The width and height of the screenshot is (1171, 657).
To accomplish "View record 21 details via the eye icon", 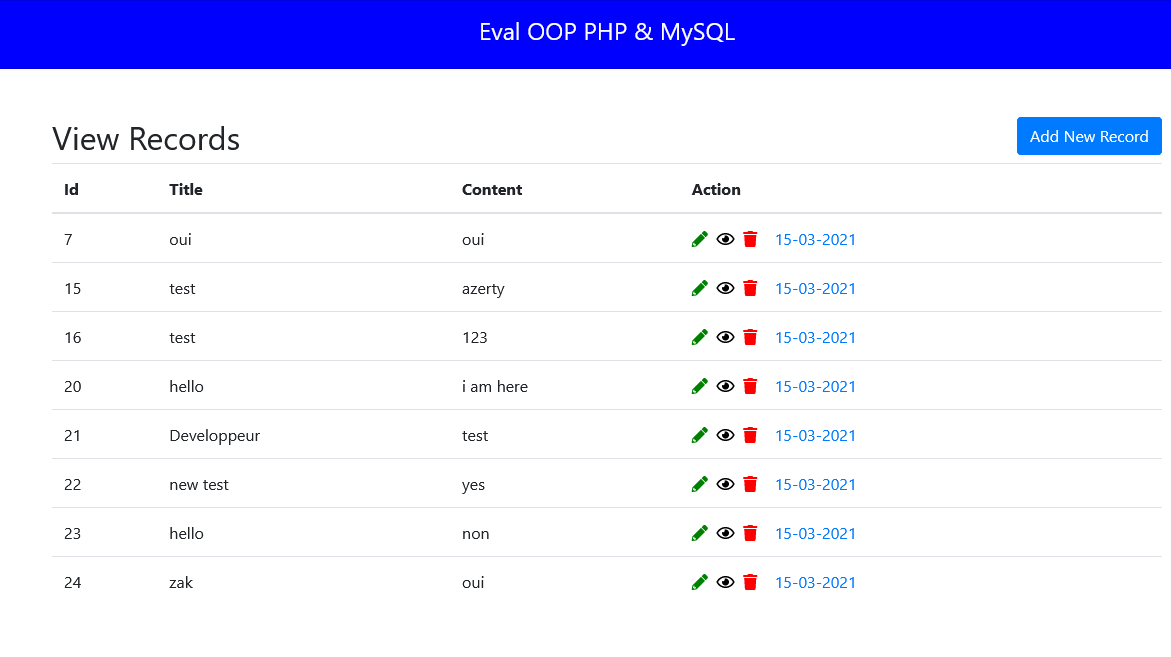I will click(x=725, y=435).
